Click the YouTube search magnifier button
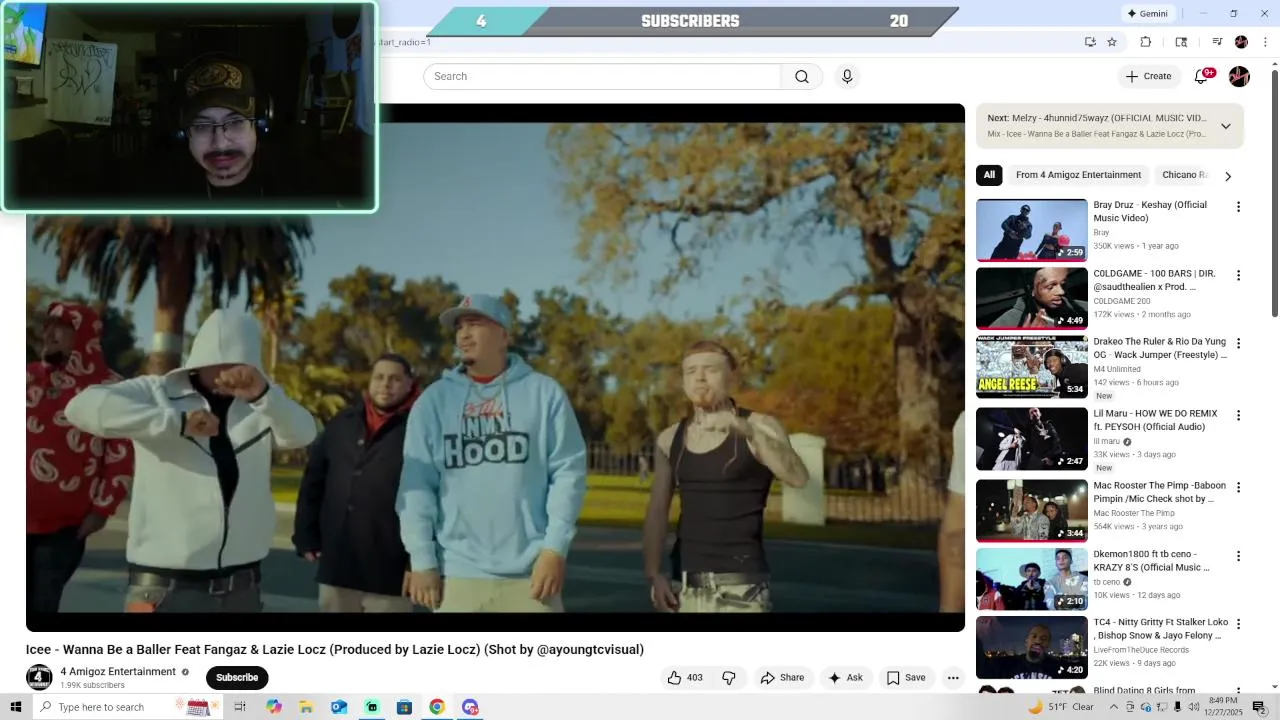The width and height of the screenshot is (1280, 720). [x=802, y=77]
